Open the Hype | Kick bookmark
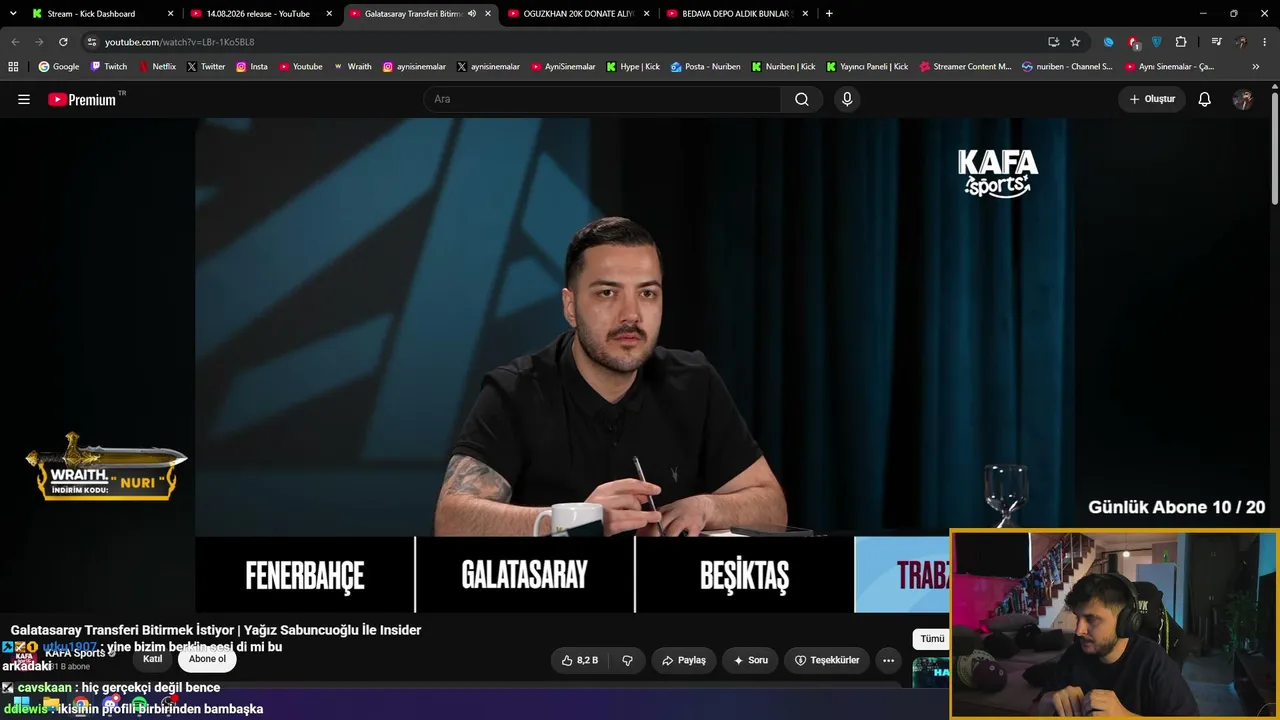 (633, 67)
